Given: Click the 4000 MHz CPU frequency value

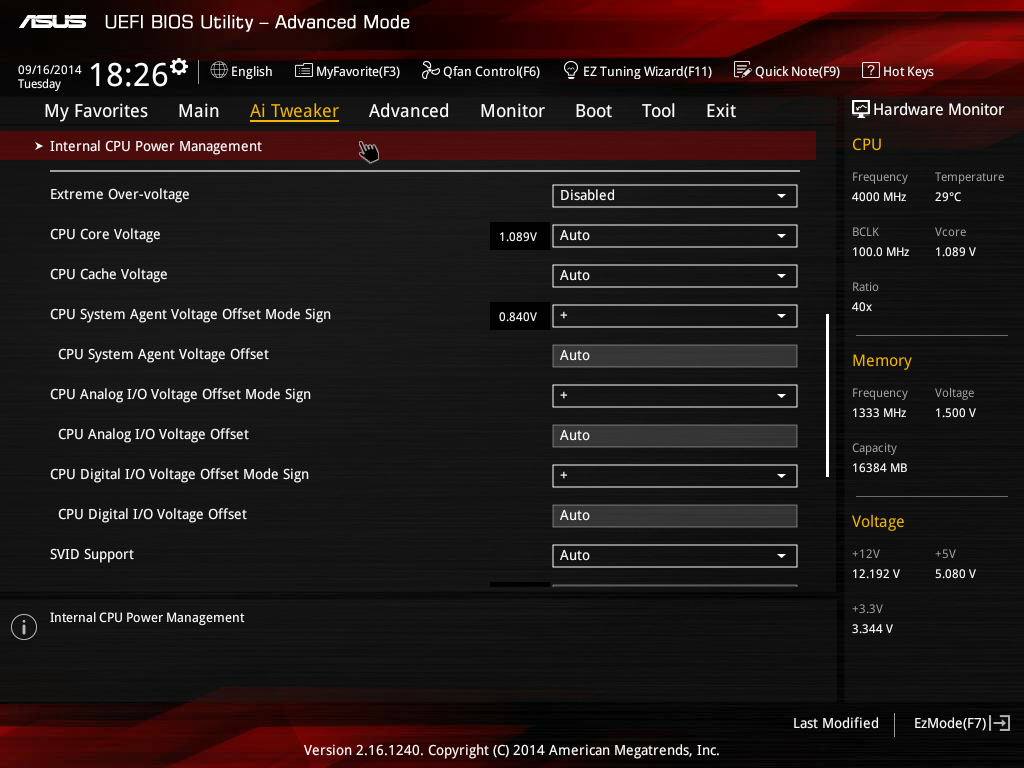Looking at the screenshot, I should (878, 197).
